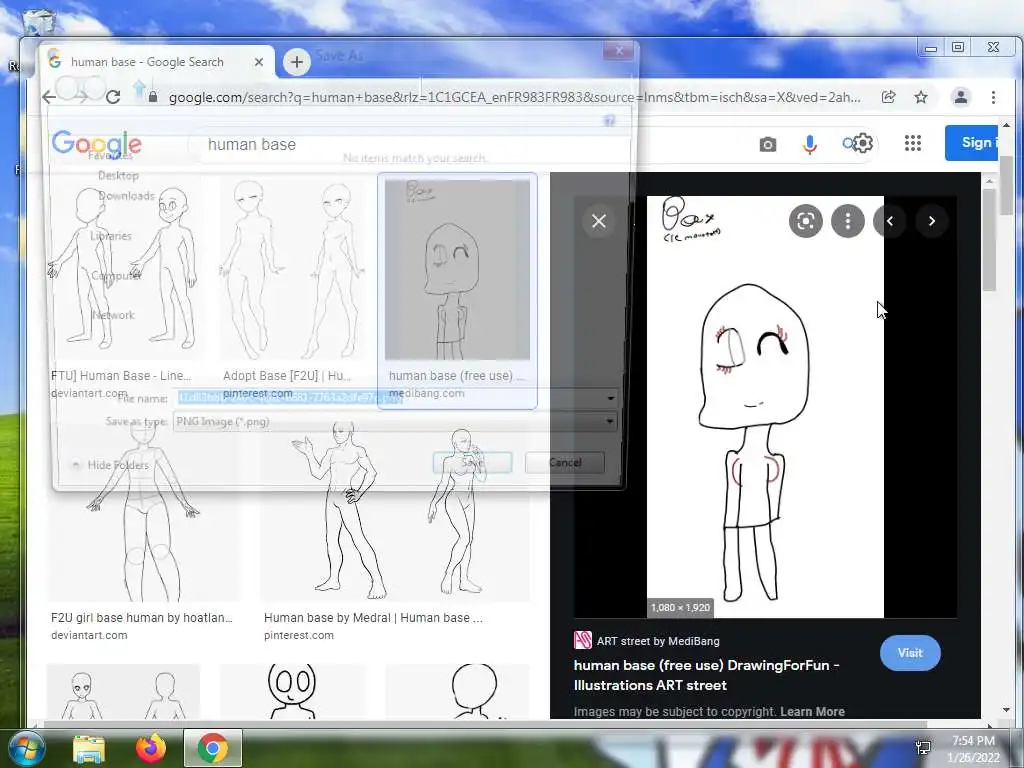
Task: Click the Chrome taskbar button
Action: [x=213, y=748]
